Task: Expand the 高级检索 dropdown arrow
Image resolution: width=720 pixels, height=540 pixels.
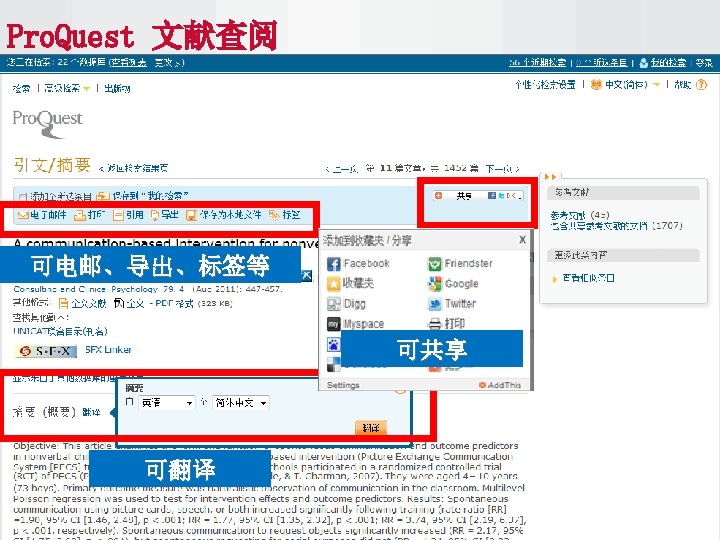Action: (x=86, y=88)
